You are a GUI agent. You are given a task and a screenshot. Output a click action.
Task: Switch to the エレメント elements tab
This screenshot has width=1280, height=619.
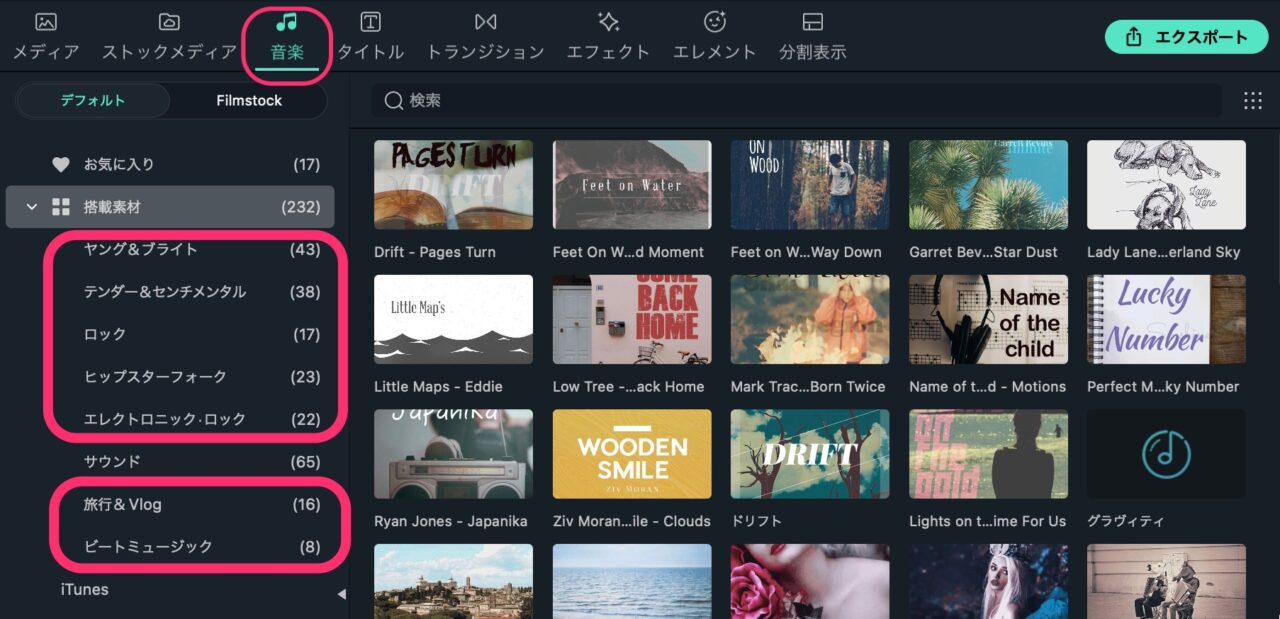click(x=714, y=37)
